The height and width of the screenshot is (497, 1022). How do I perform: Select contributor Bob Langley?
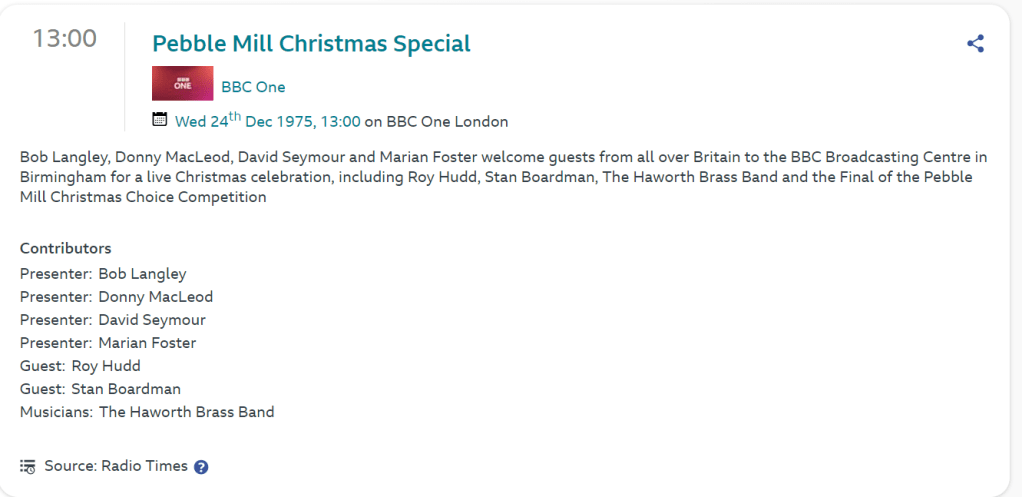click(142, 274)
